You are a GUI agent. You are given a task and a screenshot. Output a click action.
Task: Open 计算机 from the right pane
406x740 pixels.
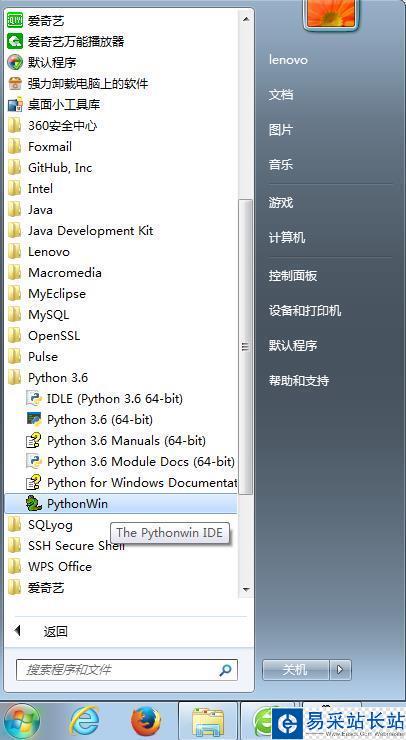[287, 237]
